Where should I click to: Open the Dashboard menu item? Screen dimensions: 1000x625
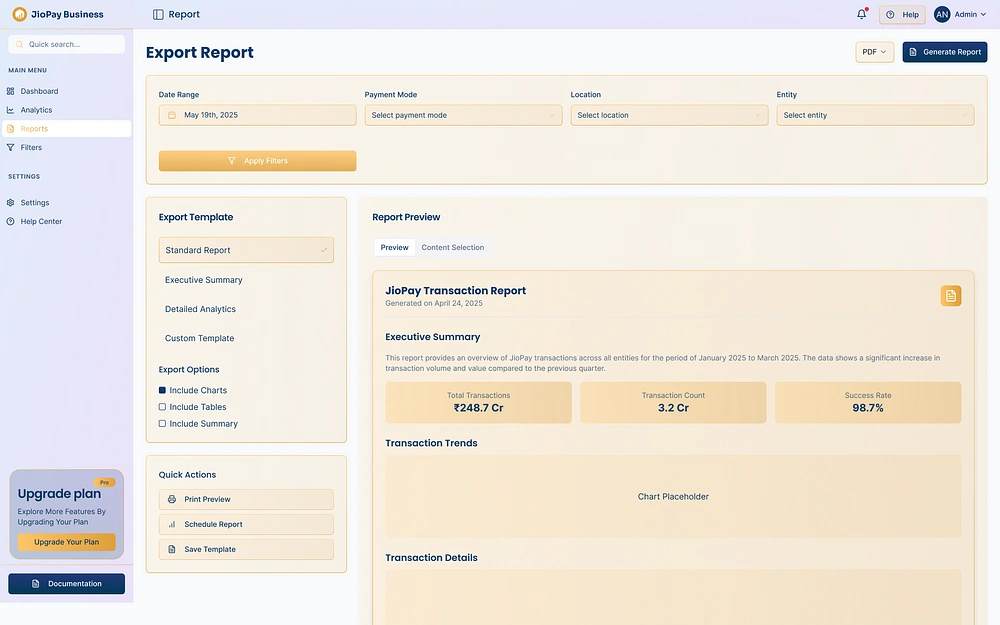(66, 91)
